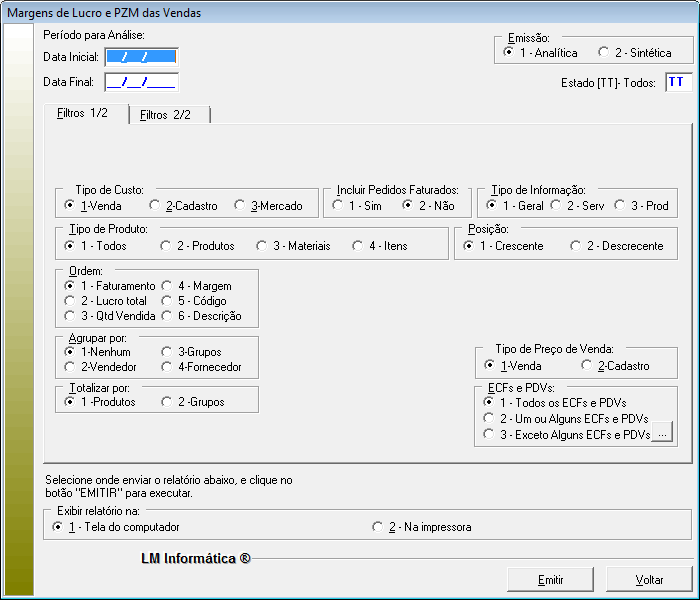Open the ECFs e PDVs ellipsis browse button

[662, 434]
